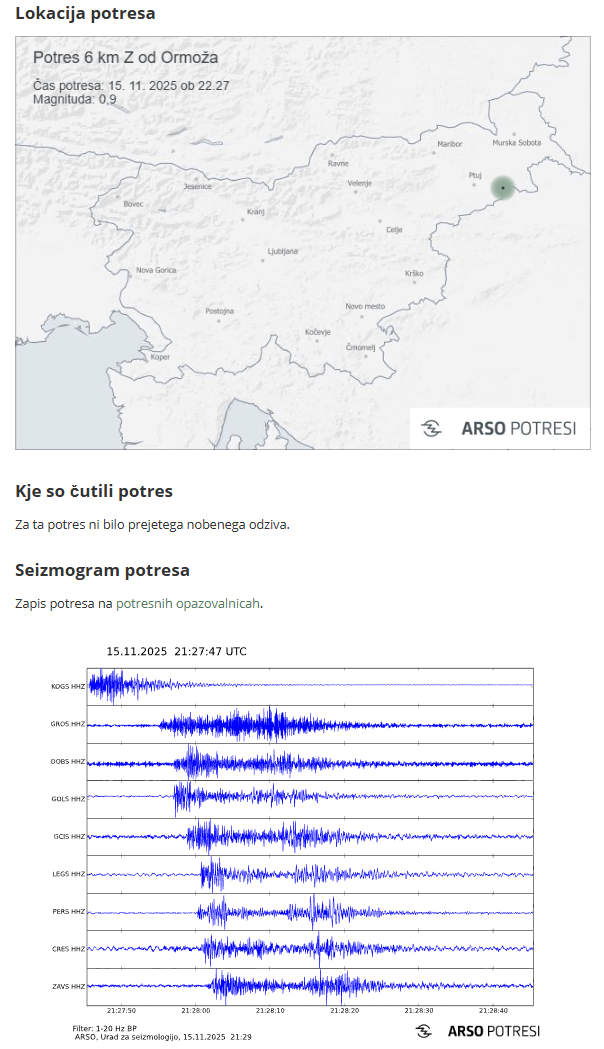The width and height of the screenshot is (604, 1049).
Task: Select the GROS HHZ seismogram trace label
Action: coord(68,724)
